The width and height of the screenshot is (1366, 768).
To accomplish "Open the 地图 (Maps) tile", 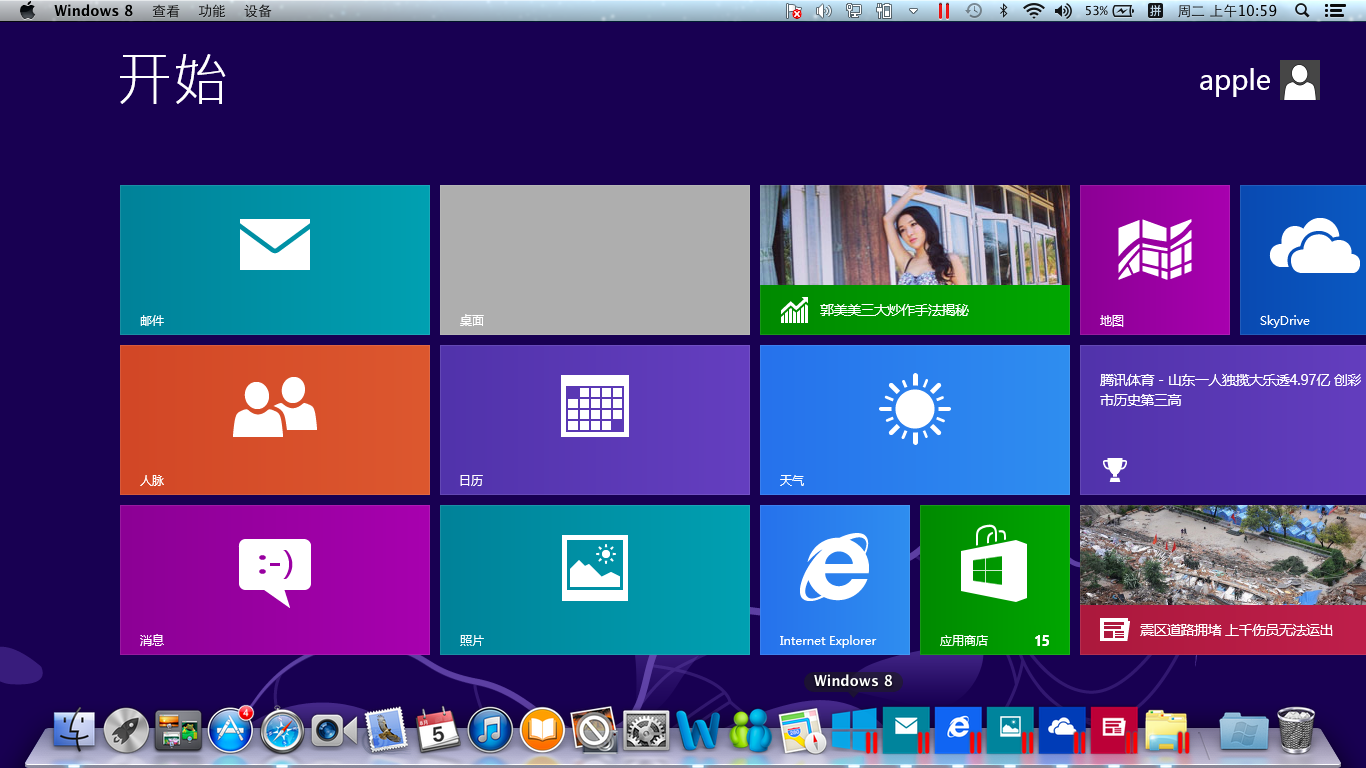I will point(1154,259).
